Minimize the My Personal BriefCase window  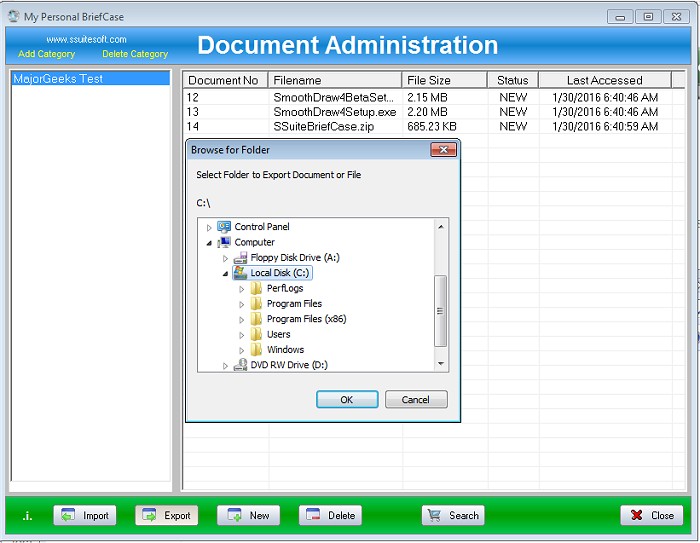[620, 17]
